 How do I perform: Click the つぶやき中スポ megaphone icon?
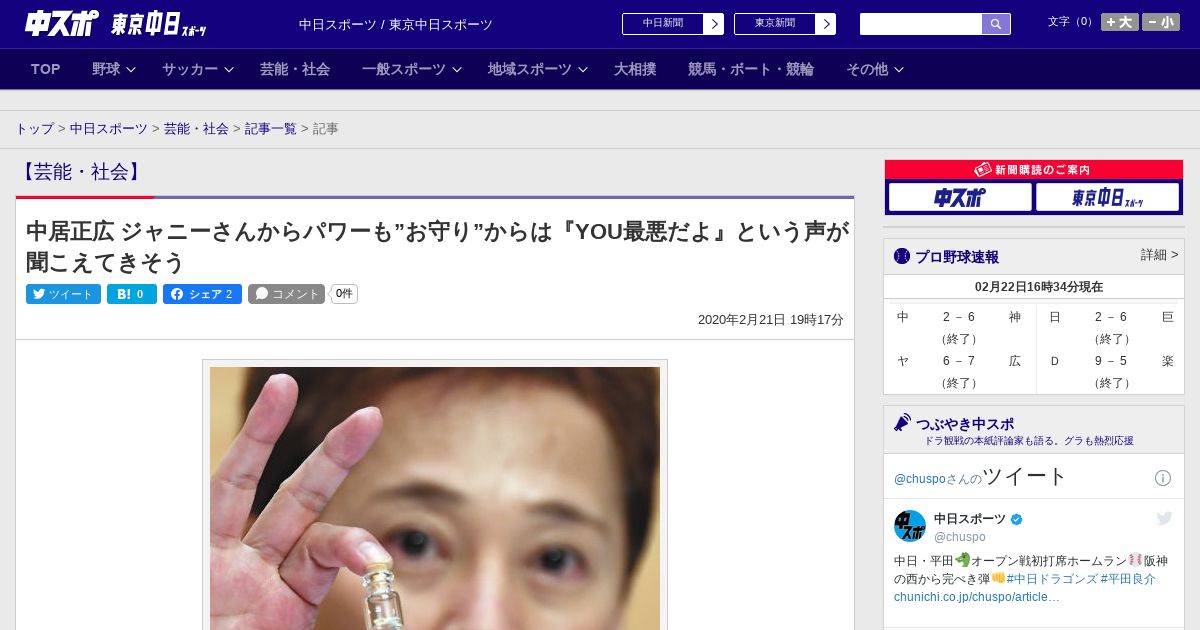[x=903, y=423]
